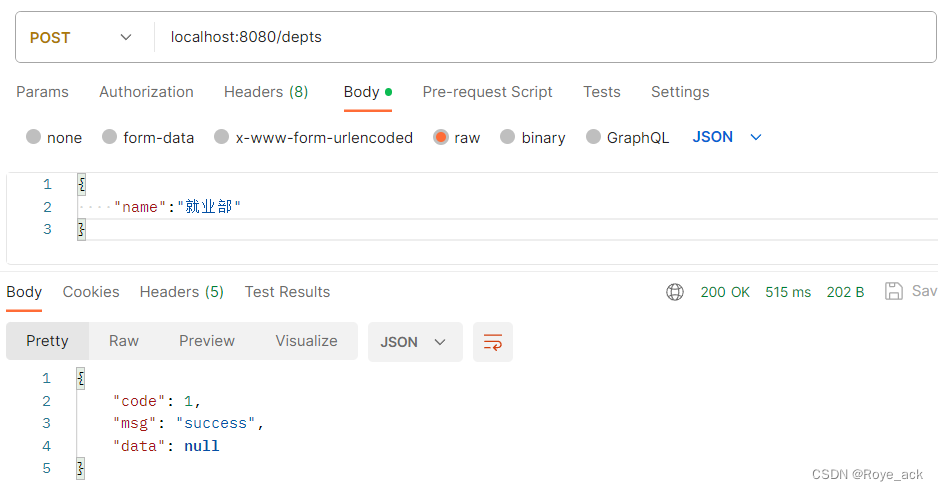Select the raw body radio button
This screenshot has width=938, height=491.
pos(441,137)
